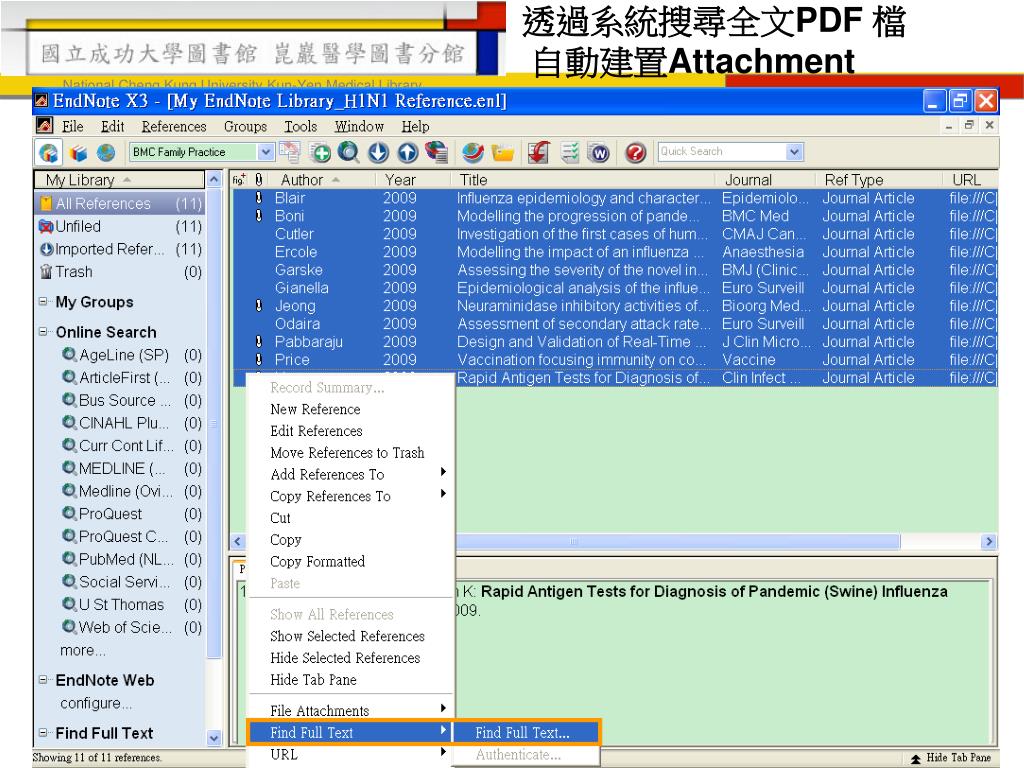Open the Tools menu

tap(300, 126)
